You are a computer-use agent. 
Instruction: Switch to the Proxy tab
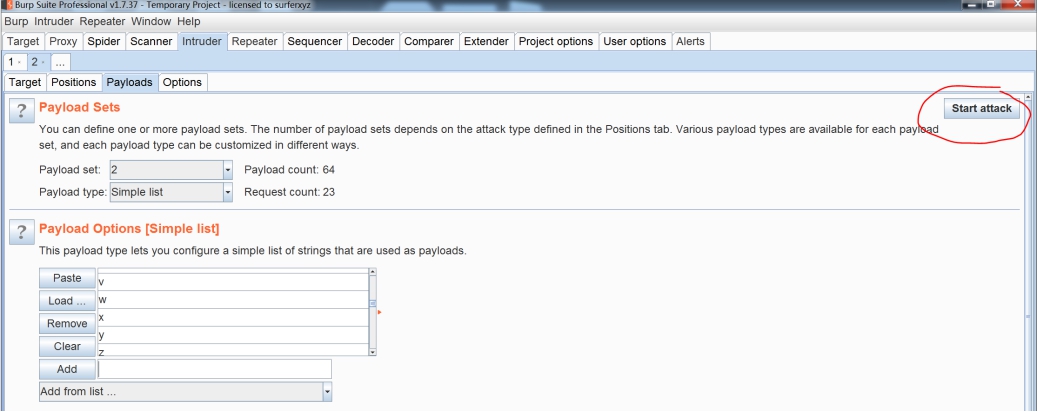coord(64,41)
